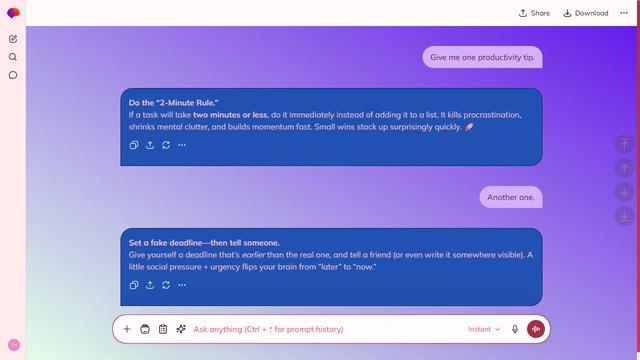Click the microphone dictation icon
The image size is (640, 360).
click(x=515, y=329)
